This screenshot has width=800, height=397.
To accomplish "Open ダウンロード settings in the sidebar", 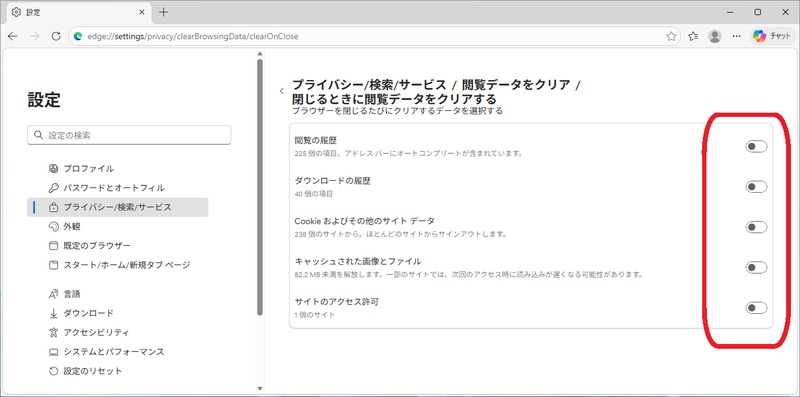I will tap(117, 313).
